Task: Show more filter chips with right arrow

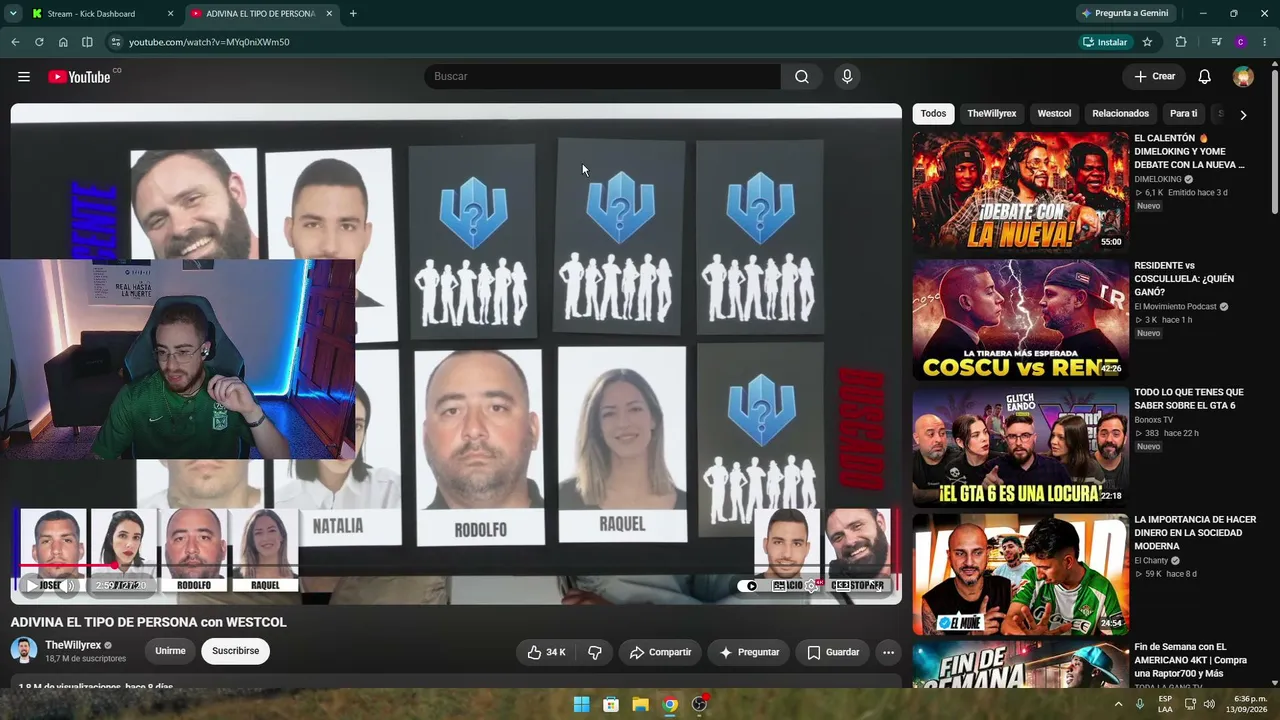Action: click(x=1243, y=115)
